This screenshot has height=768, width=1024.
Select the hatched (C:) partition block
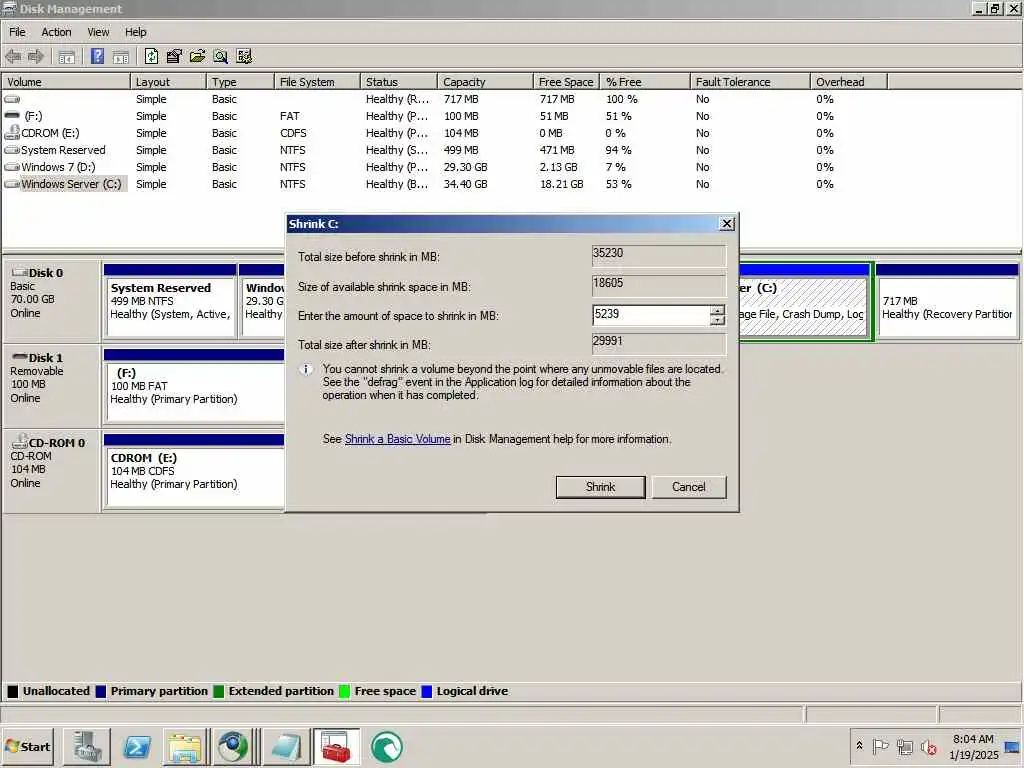(805, 302)
